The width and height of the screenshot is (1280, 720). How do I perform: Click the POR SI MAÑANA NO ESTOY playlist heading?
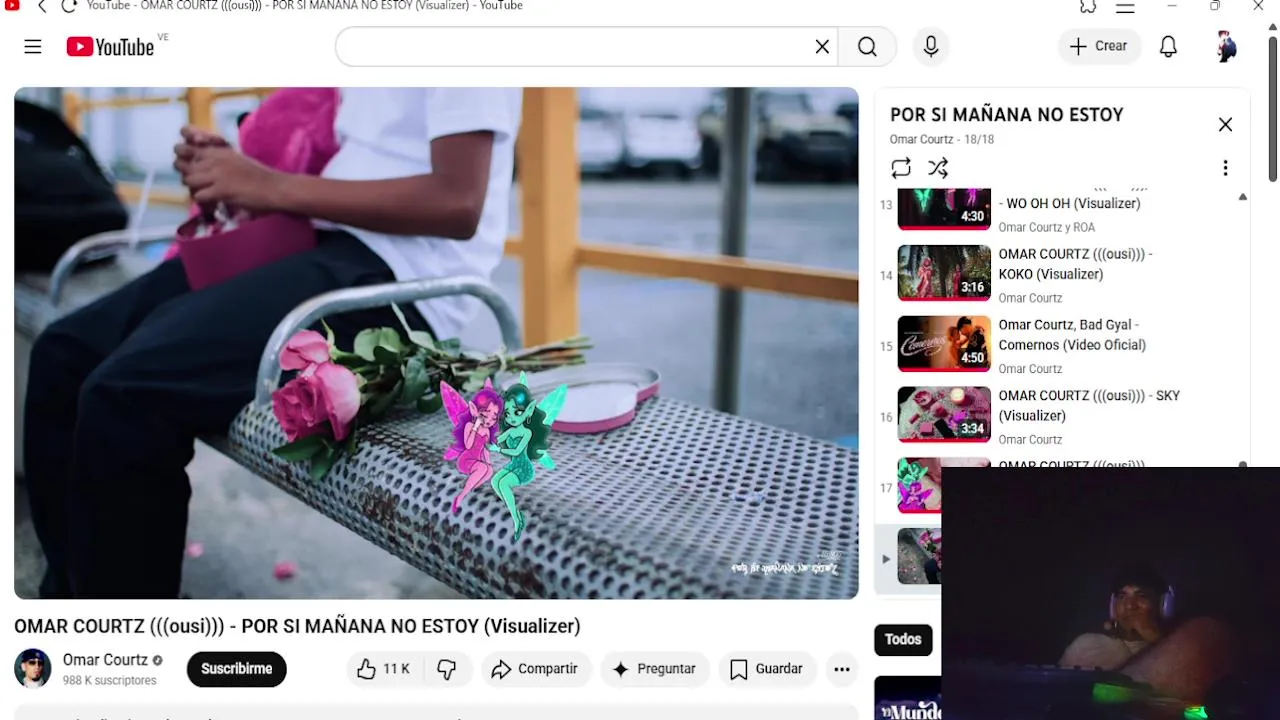(1007, 115)
